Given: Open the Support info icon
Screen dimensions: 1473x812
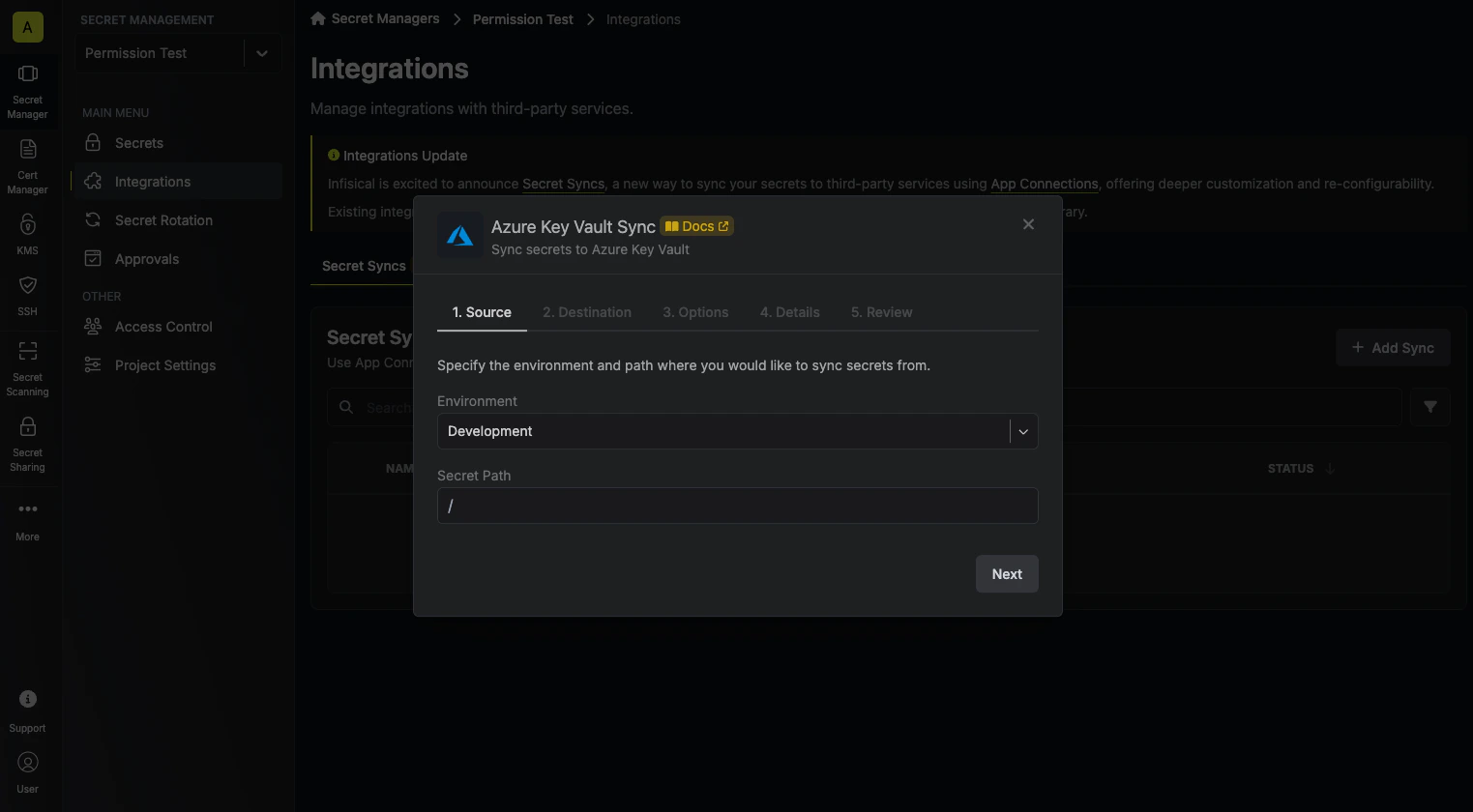Looking at the screenshot, I should point(27,699).
